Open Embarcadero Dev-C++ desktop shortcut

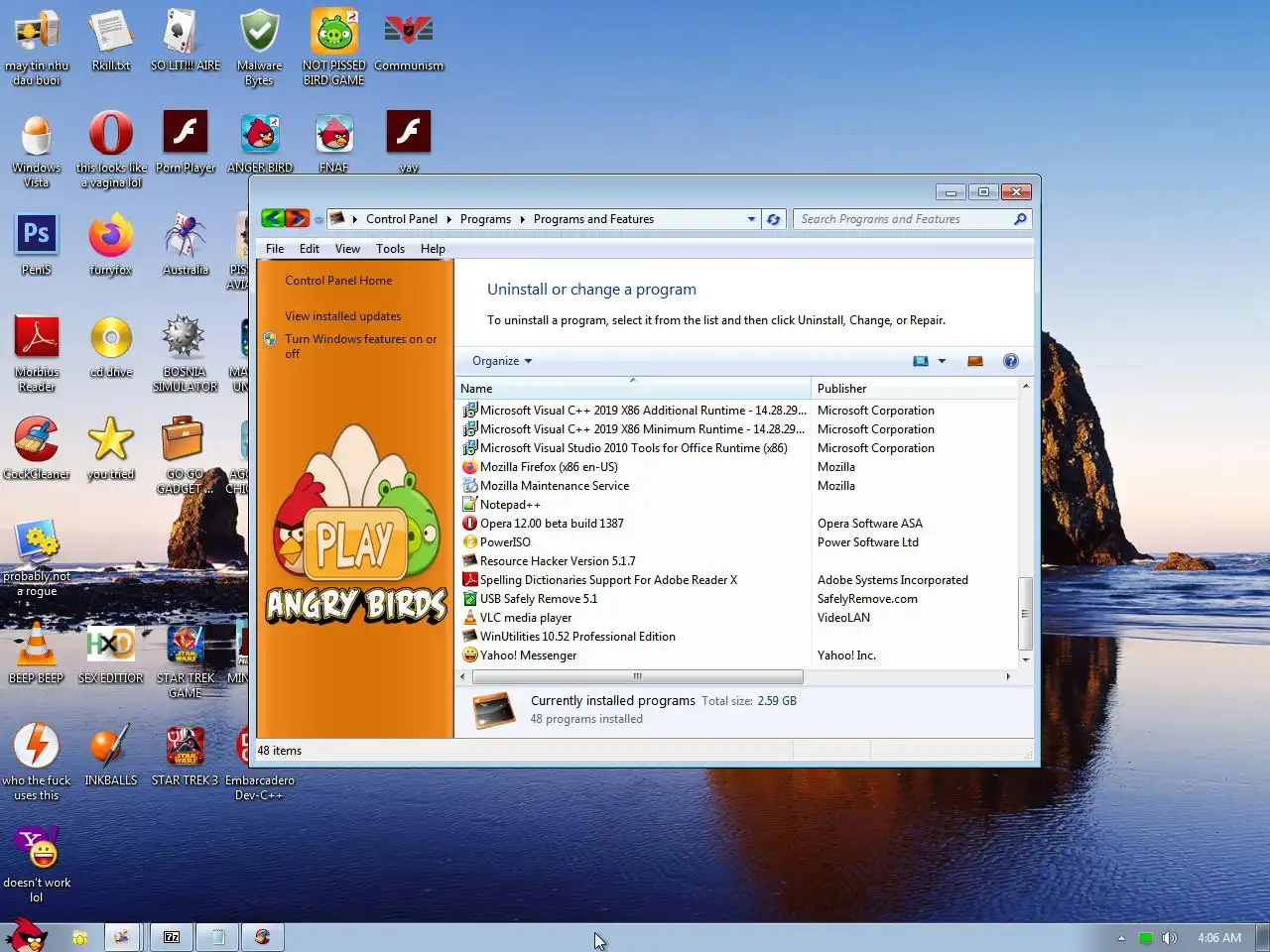(x=260, y=762)
